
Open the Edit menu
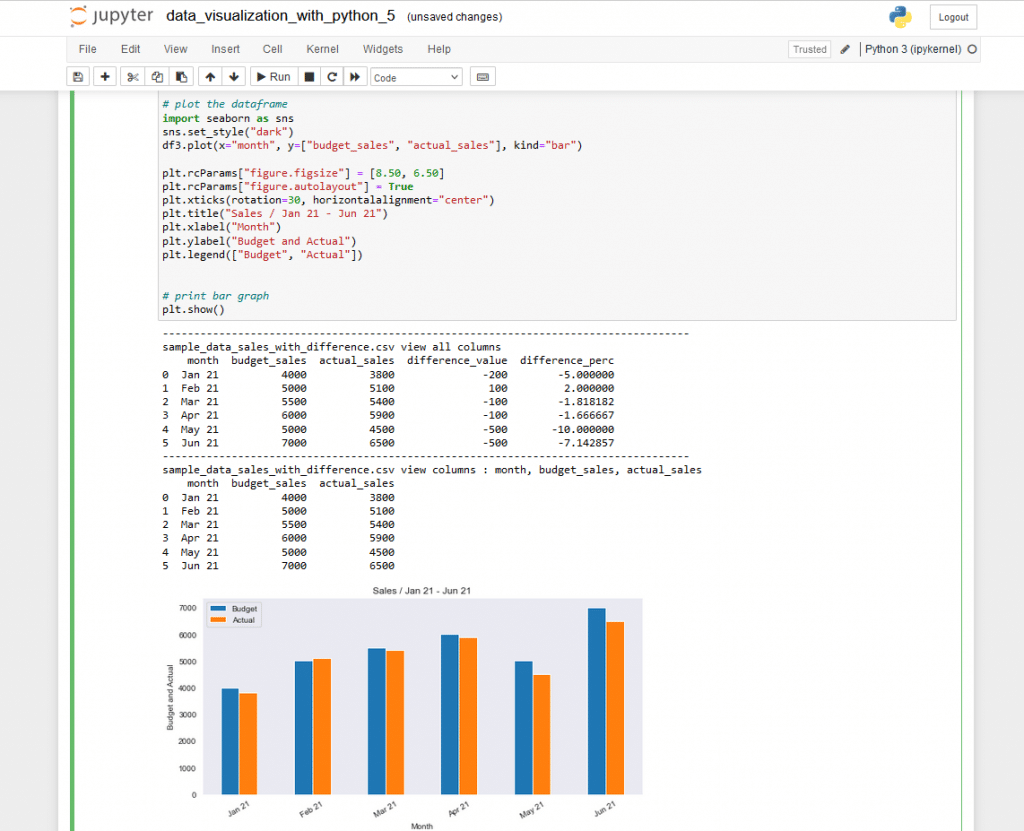tap(130, 49)
